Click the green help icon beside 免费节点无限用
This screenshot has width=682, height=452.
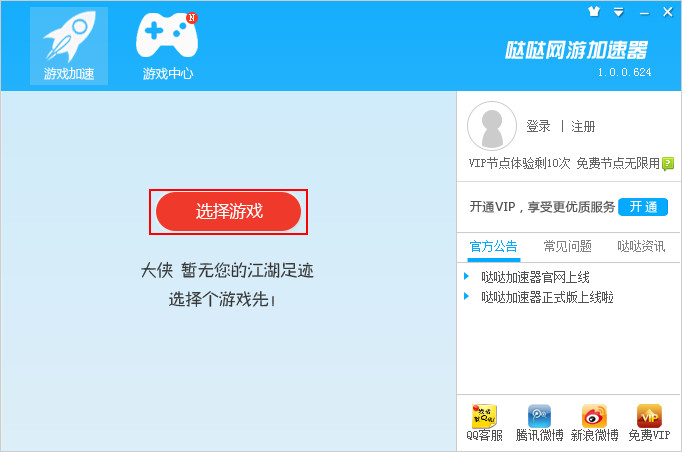[668, 164]
